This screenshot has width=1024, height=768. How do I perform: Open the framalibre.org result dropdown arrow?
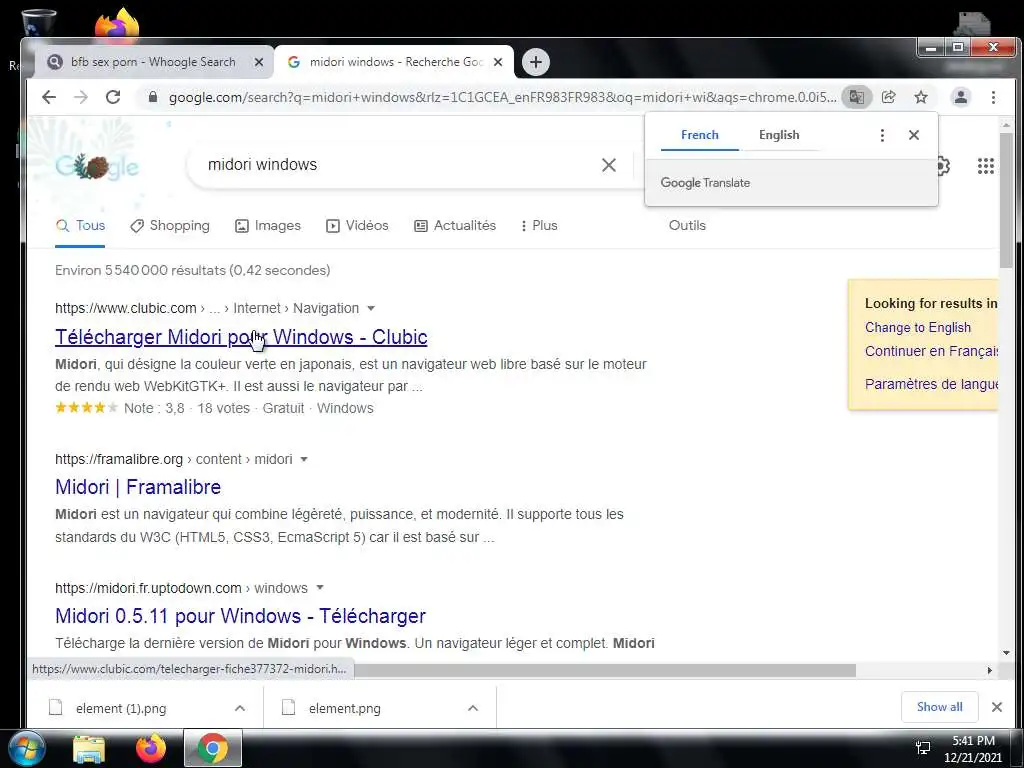point(304,459)
